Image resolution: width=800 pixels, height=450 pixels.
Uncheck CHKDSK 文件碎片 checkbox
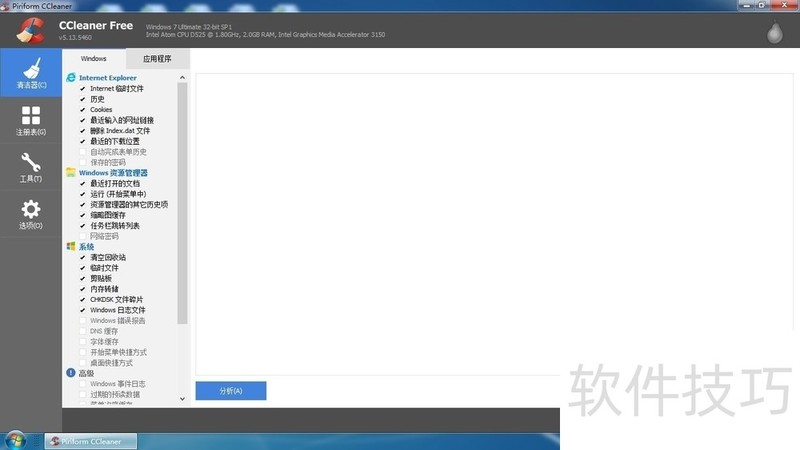point(83,299)
